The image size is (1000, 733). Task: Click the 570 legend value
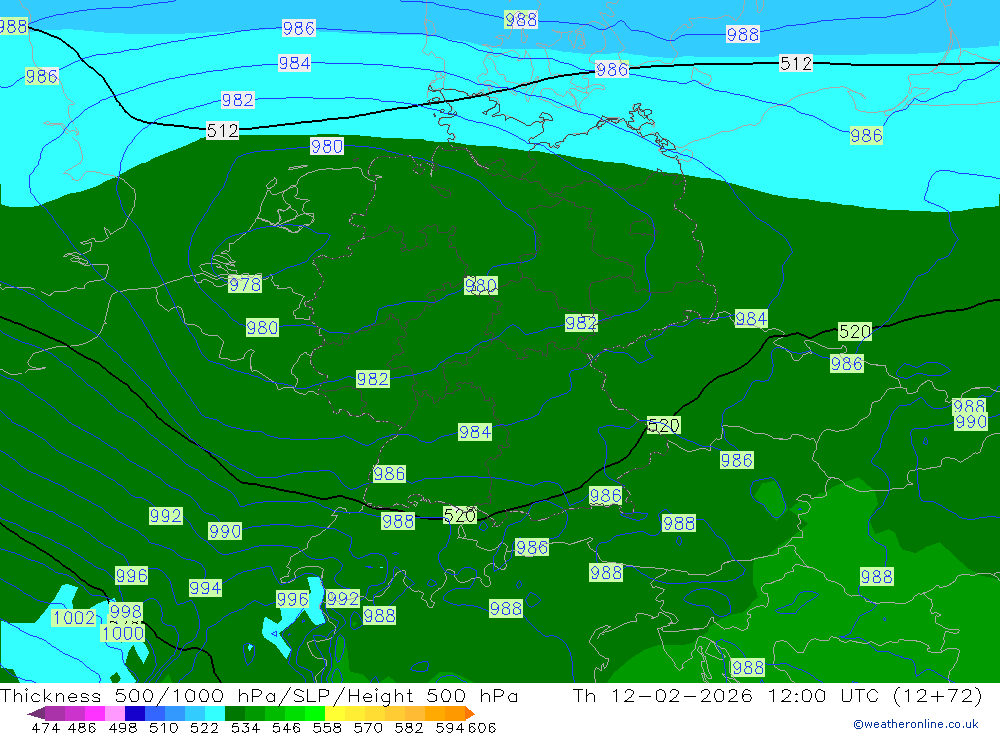tap(367, 727)
